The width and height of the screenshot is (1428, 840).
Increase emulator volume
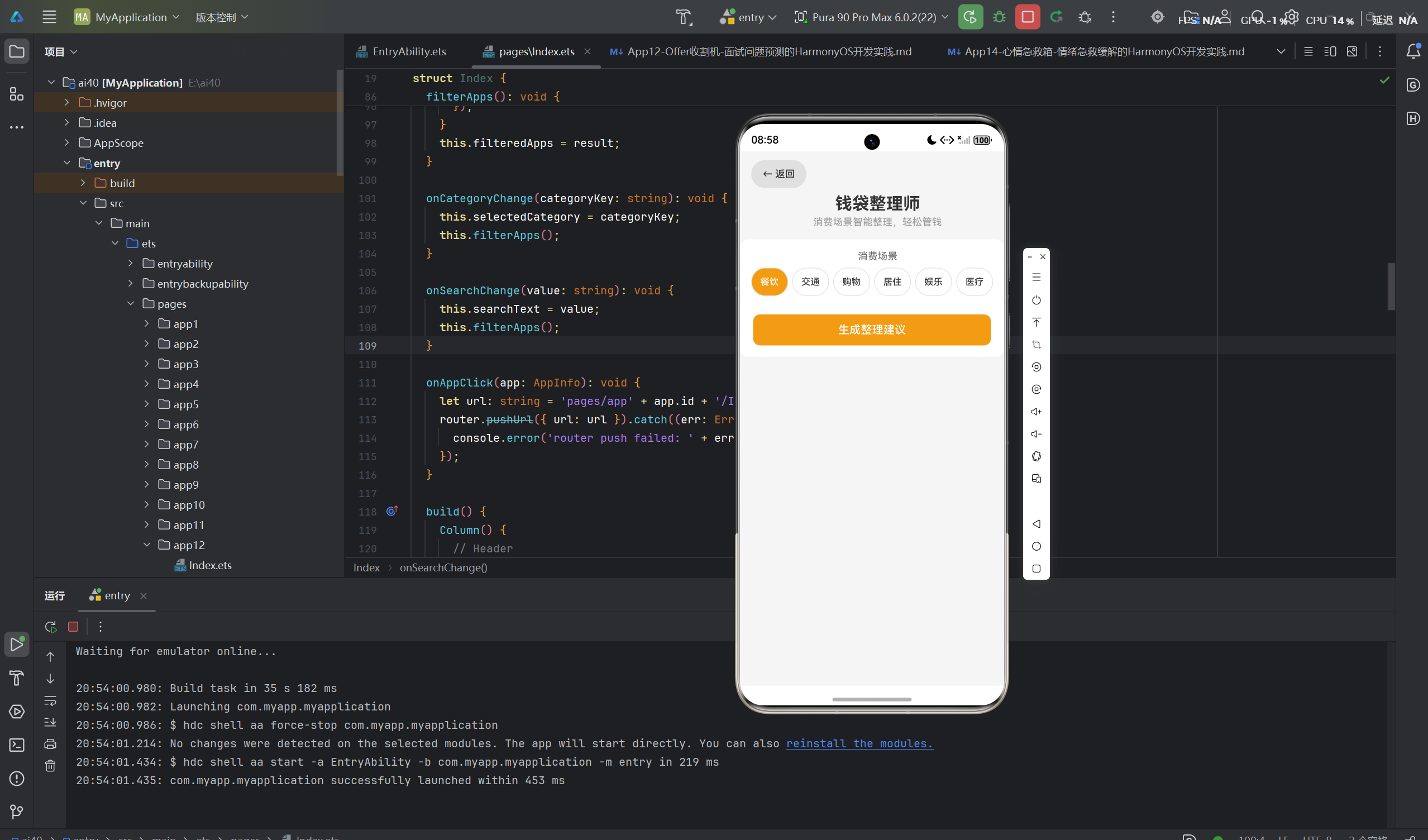pos(1037,412)
